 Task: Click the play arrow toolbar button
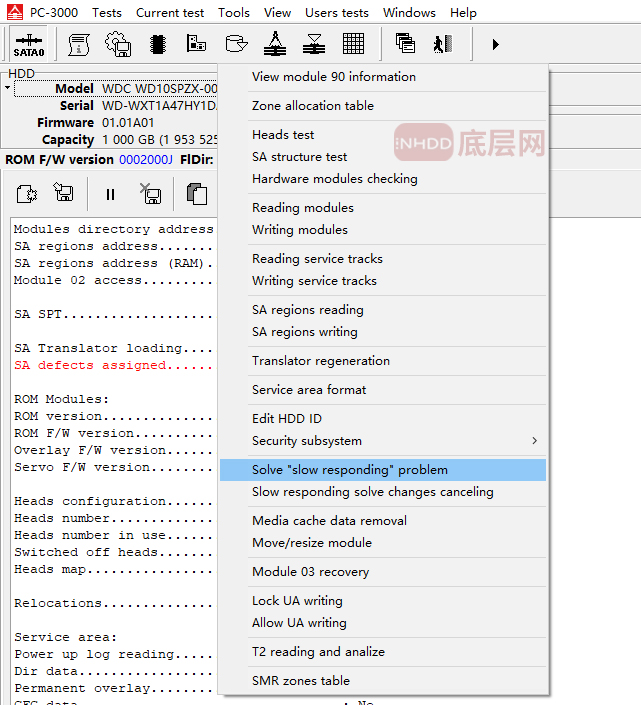click(x=495, y=44)
